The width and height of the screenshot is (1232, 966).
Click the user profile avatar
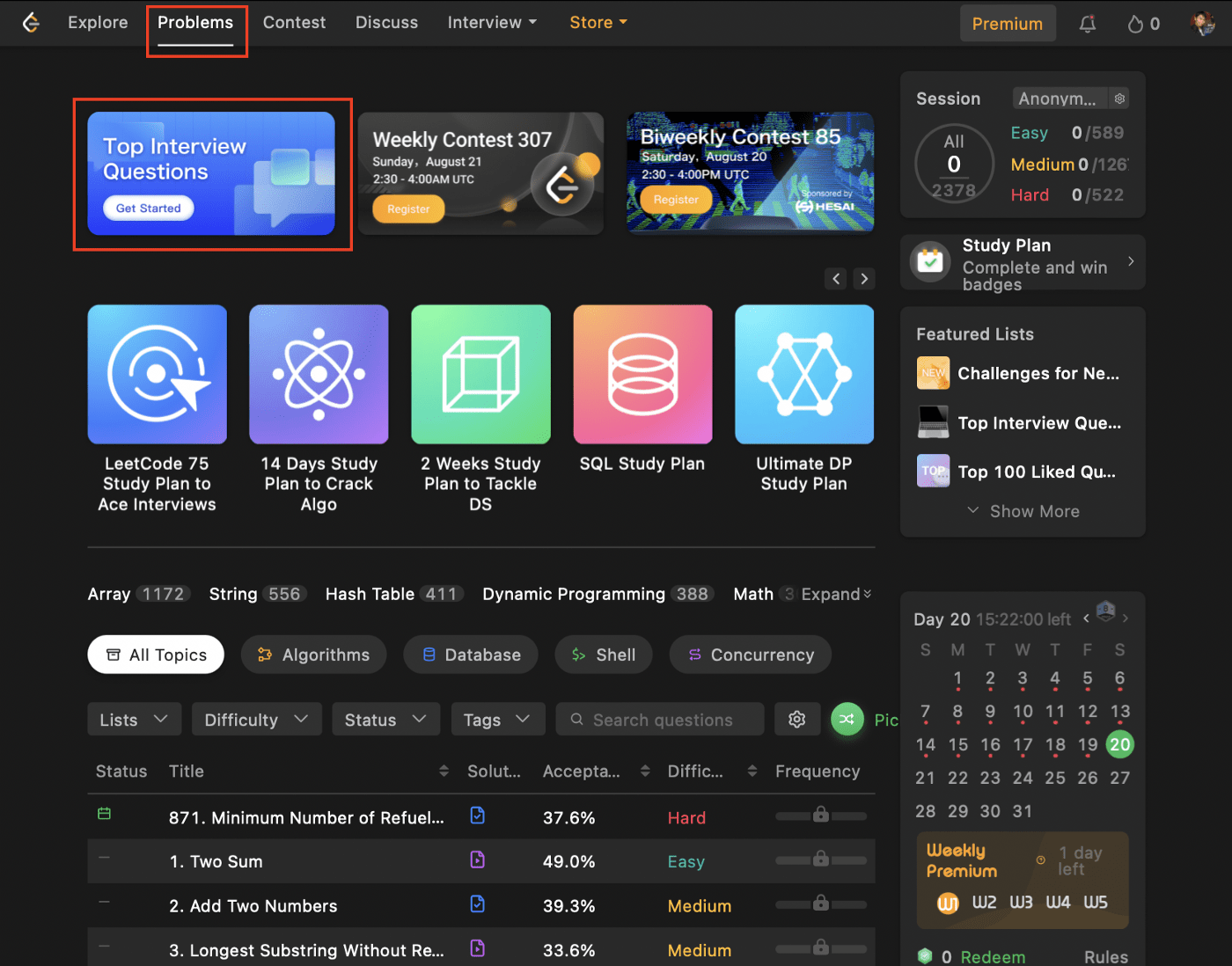pos(1202,23)
